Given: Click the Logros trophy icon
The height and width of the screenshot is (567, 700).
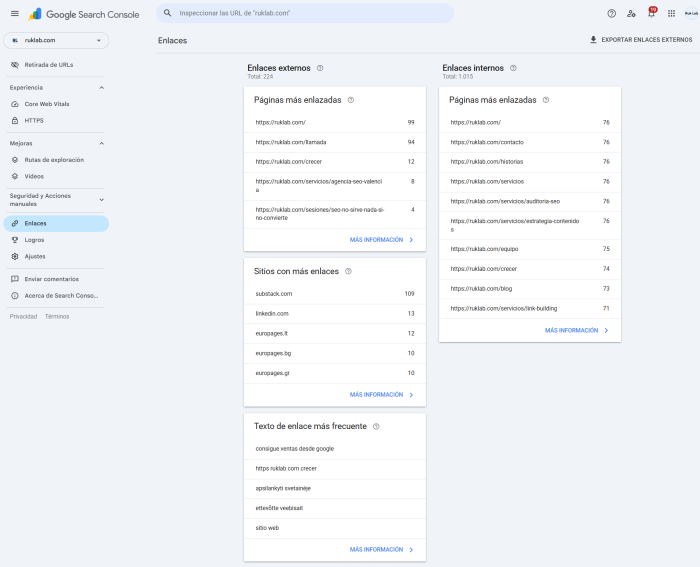Looking at the screenshot, I should (15, 240).
